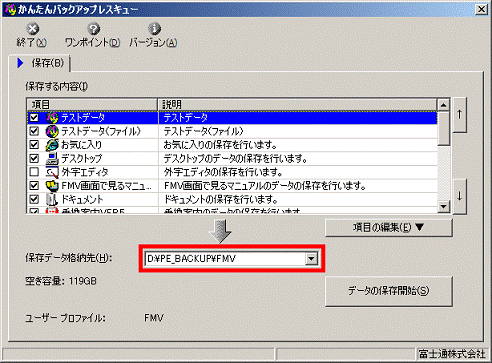The width and height of the screenshot is (492, 363).
Task: Click the description 'デスクトップのデータの保存を行います。'
Action: 235,159
